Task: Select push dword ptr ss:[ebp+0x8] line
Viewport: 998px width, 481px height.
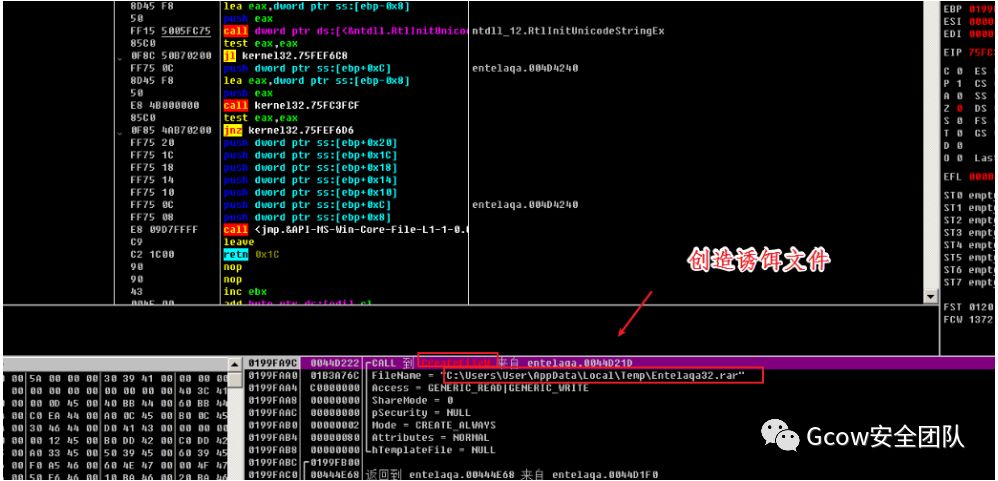Action: [x=307, y=217]
